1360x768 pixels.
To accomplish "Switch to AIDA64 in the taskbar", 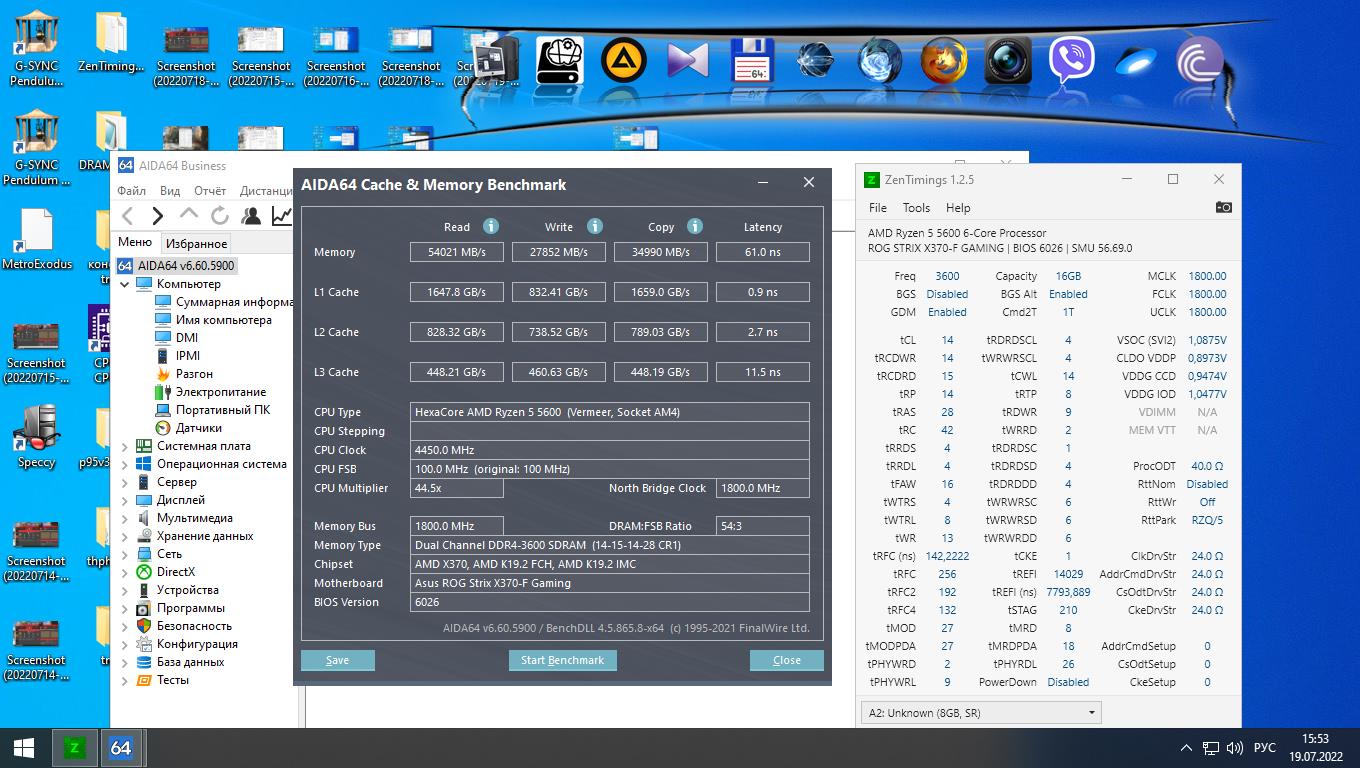I will (x=121, y=747).
